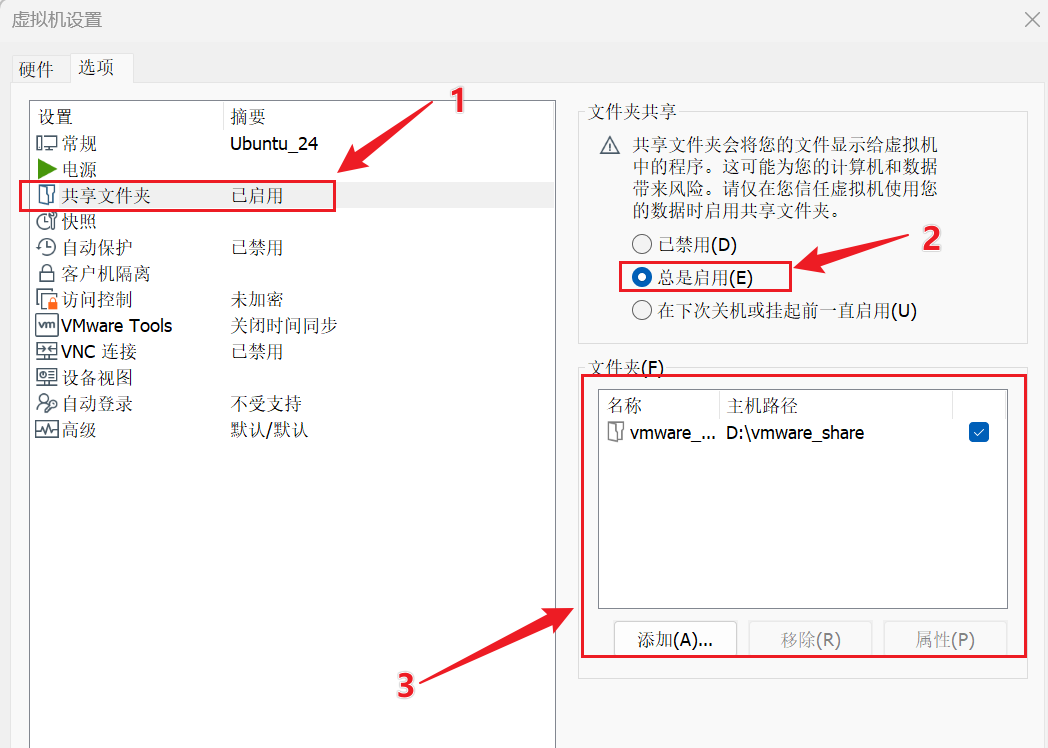The width and height of the screenshot is (1048, 748).
Task: Select the 总是启用(E) radio button
Action: [642, 277]
